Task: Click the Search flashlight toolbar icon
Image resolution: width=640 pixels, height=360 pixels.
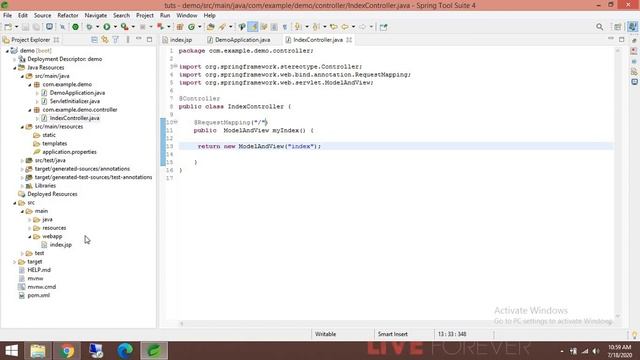Action: pyautogui.click(x=222, y=27)
